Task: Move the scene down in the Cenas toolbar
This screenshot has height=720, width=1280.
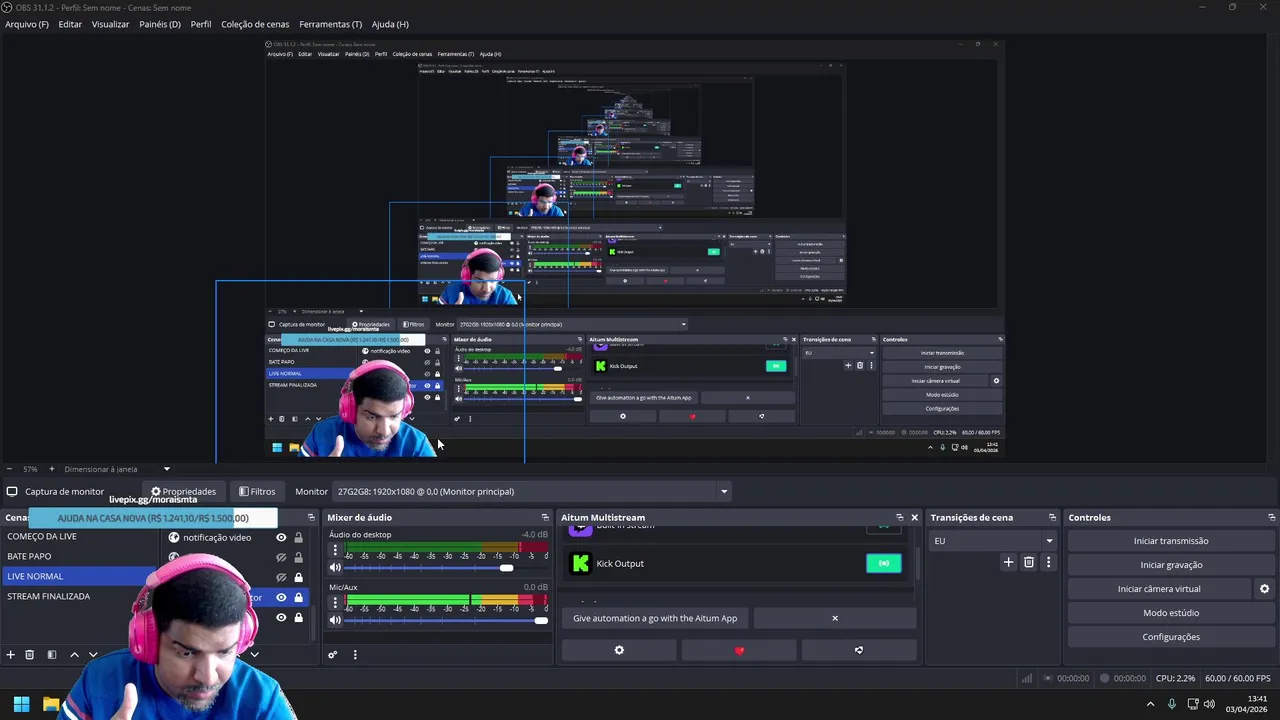Action: click(x=93, y=655)
